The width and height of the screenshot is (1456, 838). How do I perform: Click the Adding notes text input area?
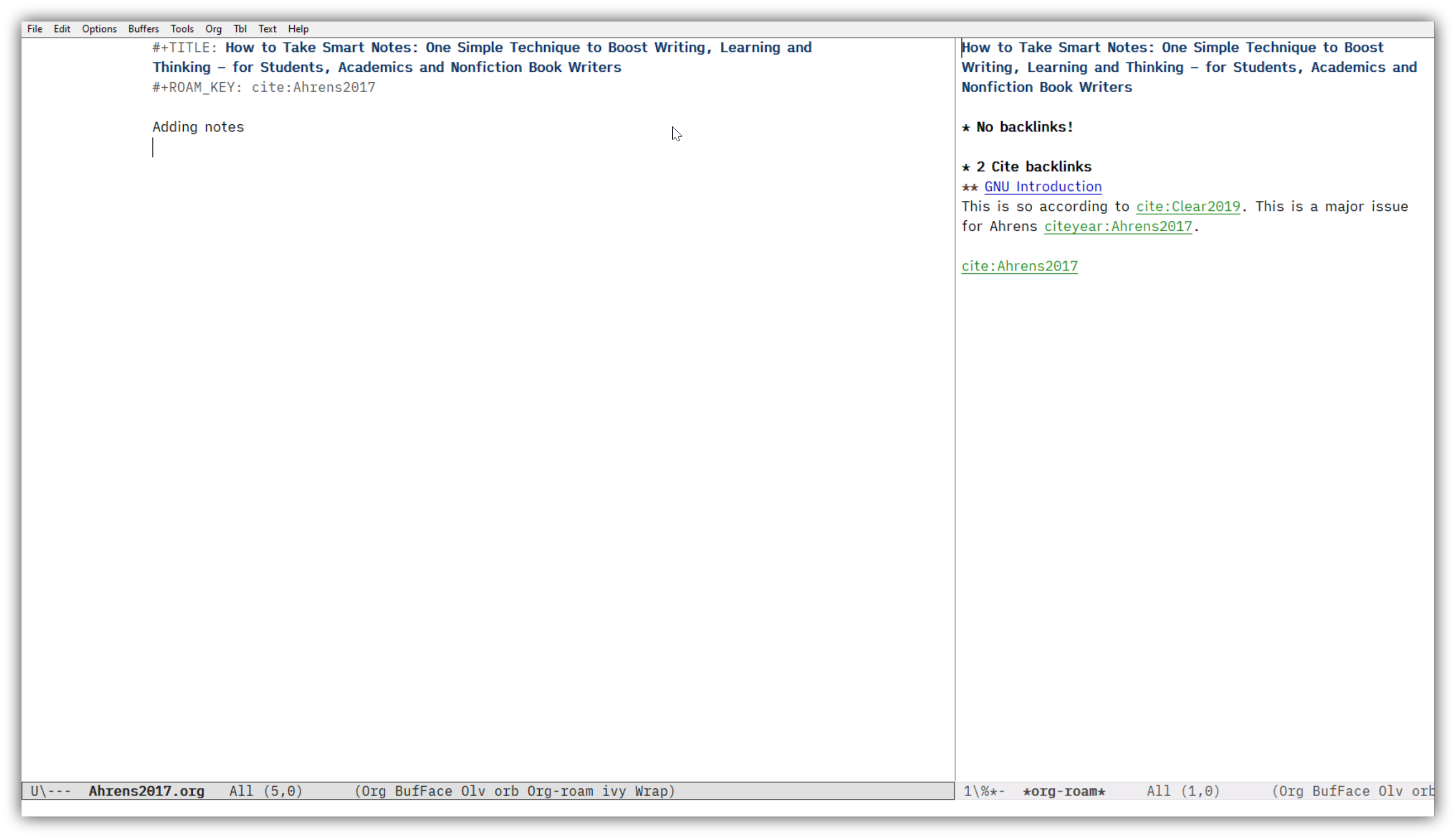(198, 127)
